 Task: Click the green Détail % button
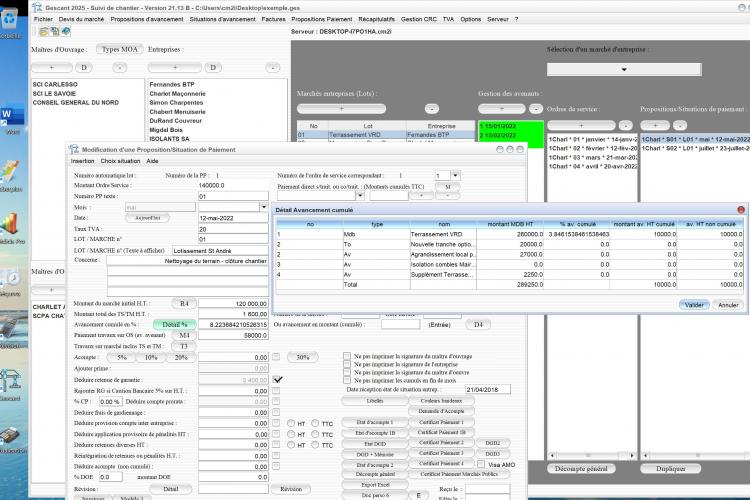(x=175, y=324)
